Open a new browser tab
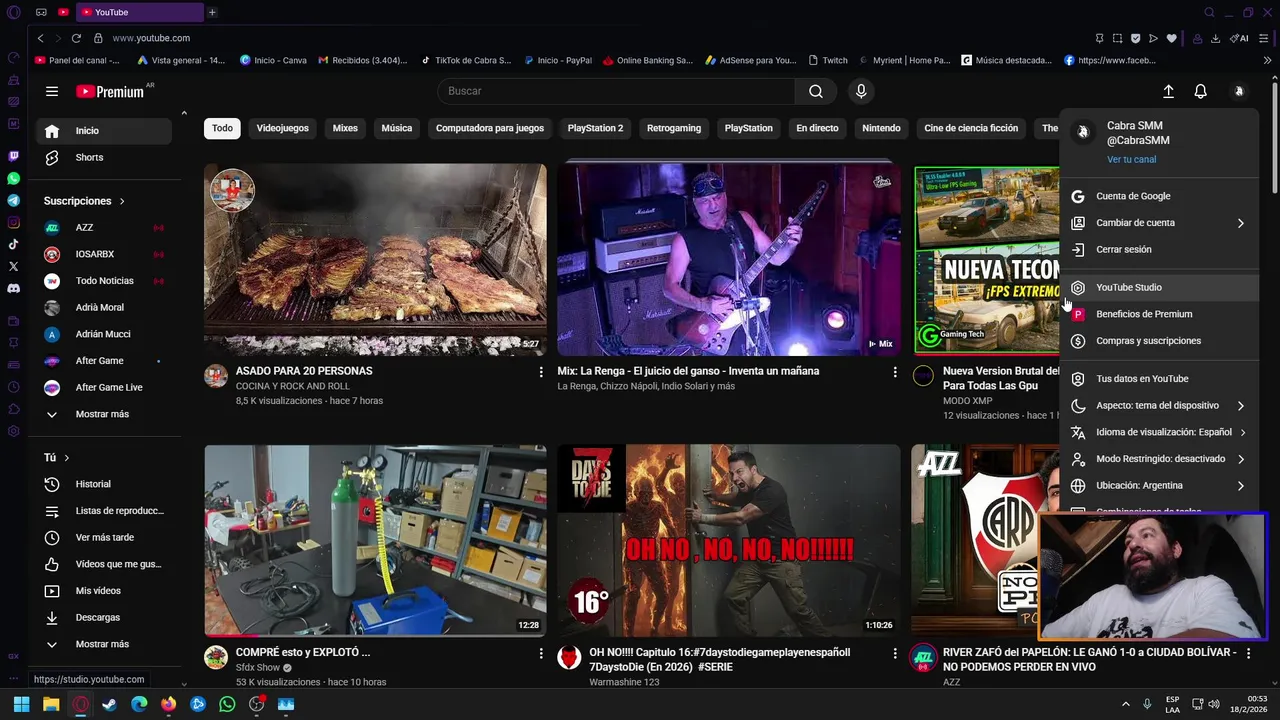This screenshot has height=720, width=1280. coord(212,12)
